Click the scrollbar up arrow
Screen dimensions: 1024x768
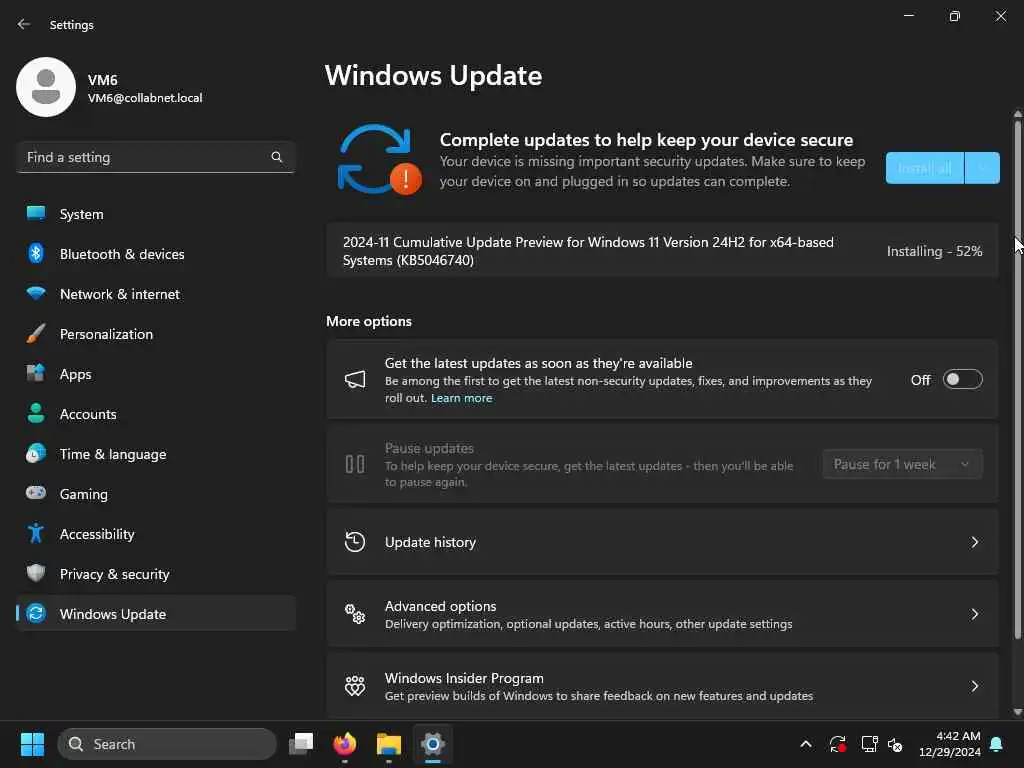point(1017,114)
